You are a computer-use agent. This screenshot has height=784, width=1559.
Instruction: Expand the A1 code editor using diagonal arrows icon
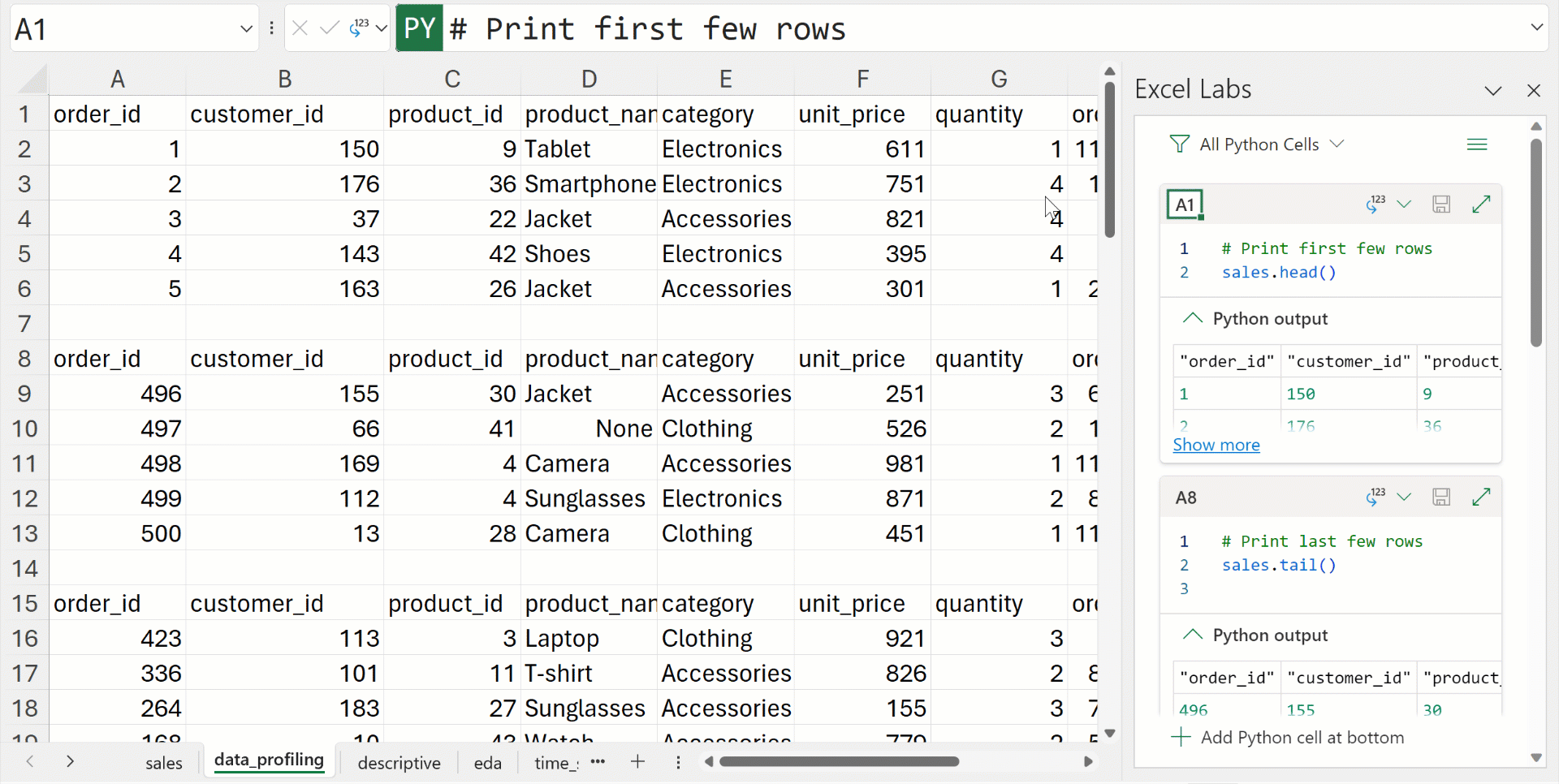[x=1482, y=205]
